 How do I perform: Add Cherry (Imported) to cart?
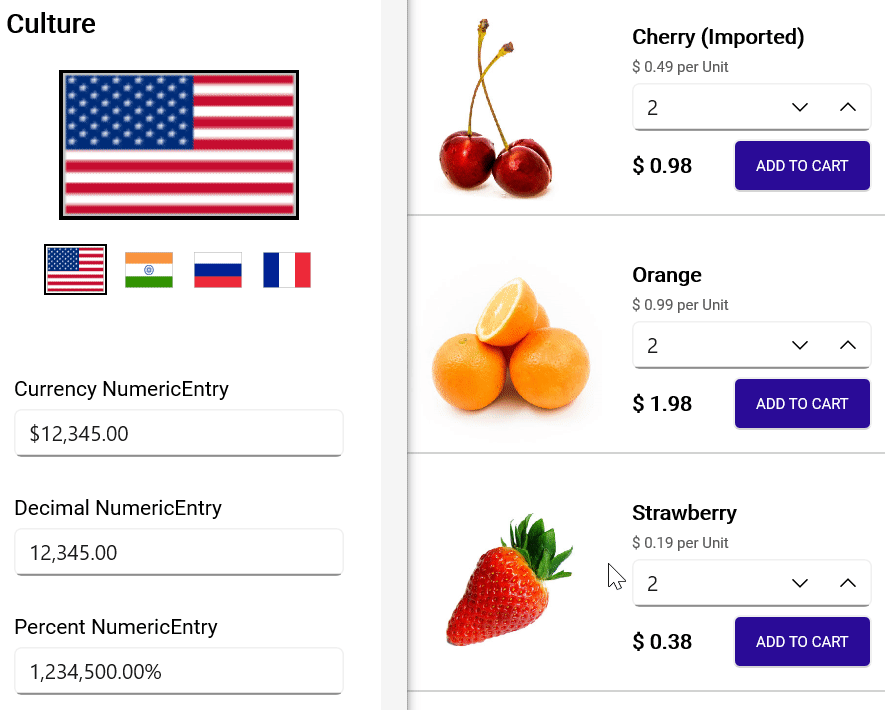click(x=802, y=166)
